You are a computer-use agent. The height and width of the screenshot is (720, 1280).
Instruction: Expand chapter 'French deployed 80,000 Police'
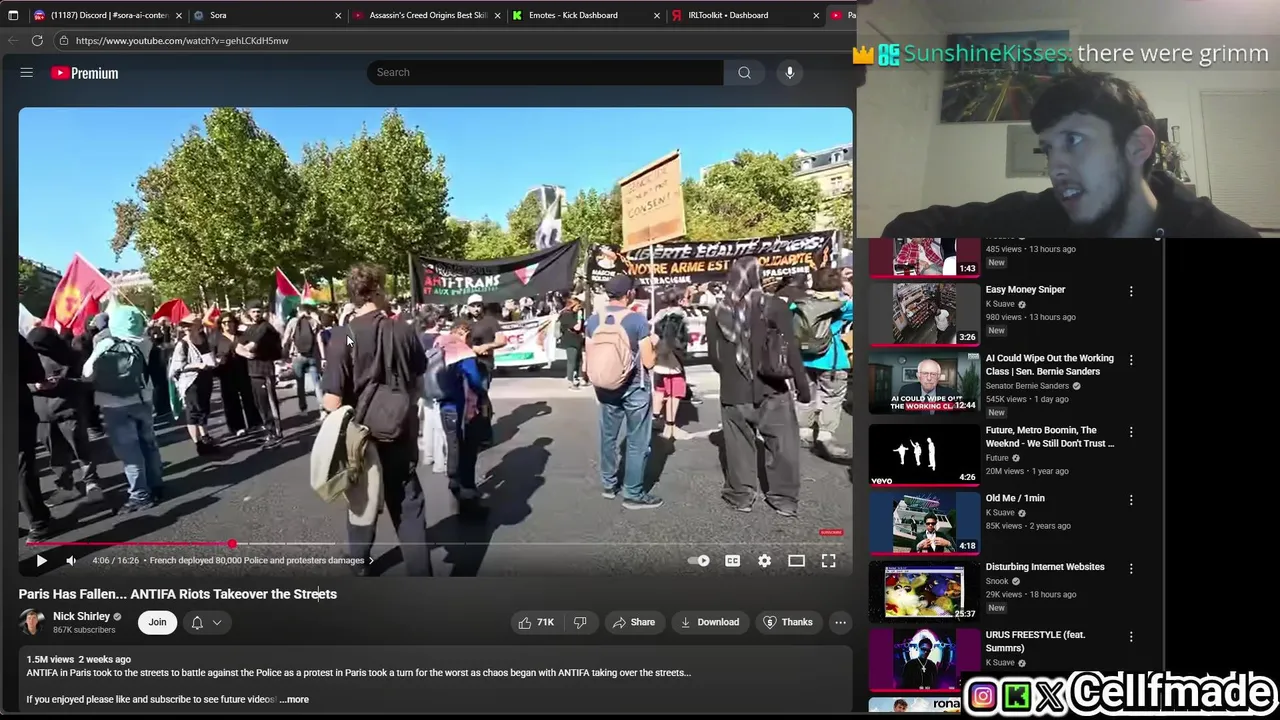point(262,561)
